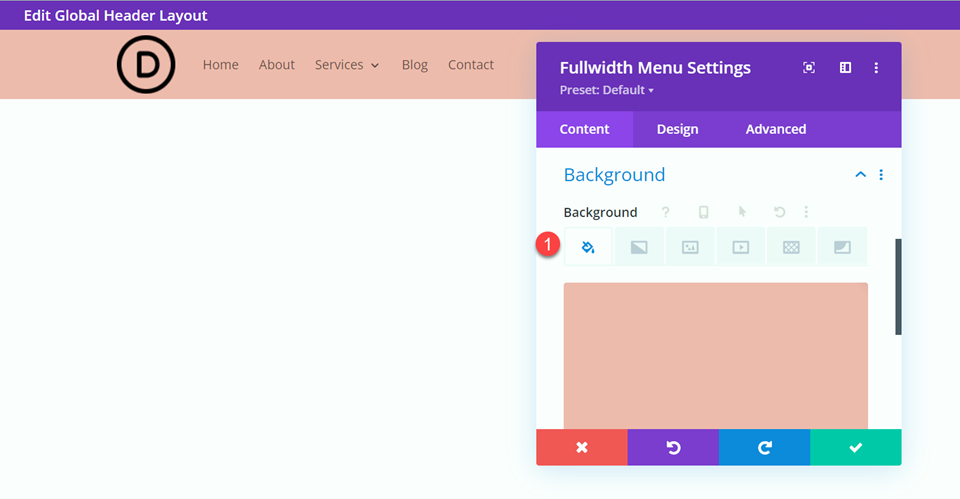Redo change with blue button

coord(764,448)
